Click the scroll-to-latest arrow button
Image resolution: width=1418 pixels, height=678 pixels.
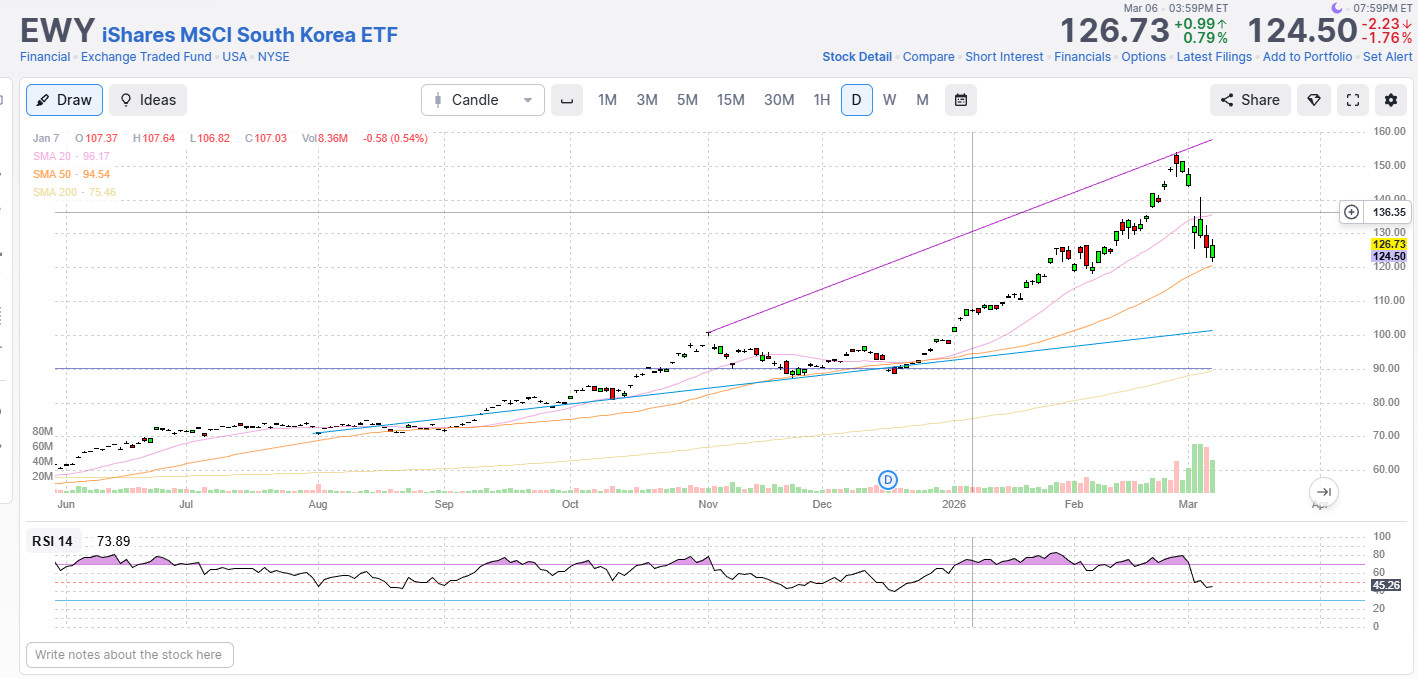(1323, 491)
